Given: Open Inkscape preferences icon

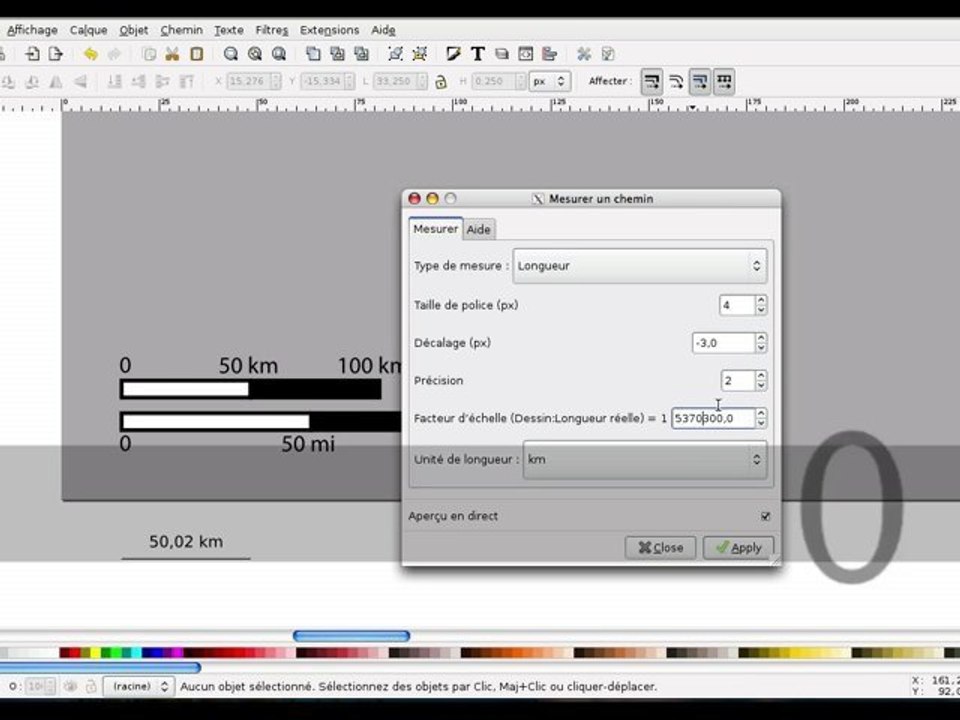Looking at the screenshot, I should point(583,54).
